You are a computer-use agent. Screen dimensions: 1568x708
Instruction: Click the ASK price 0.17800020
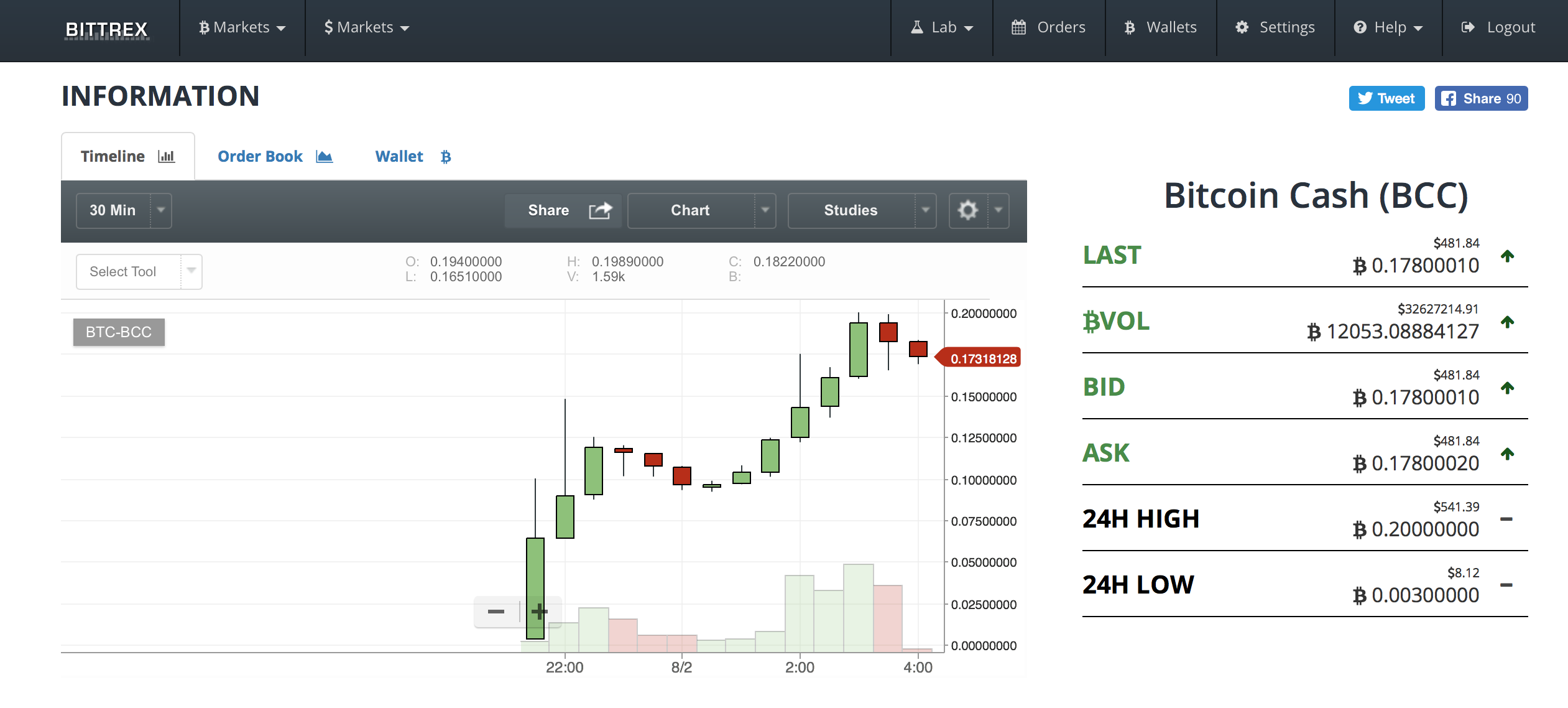pyautogui.click(x=1416, y=463)
